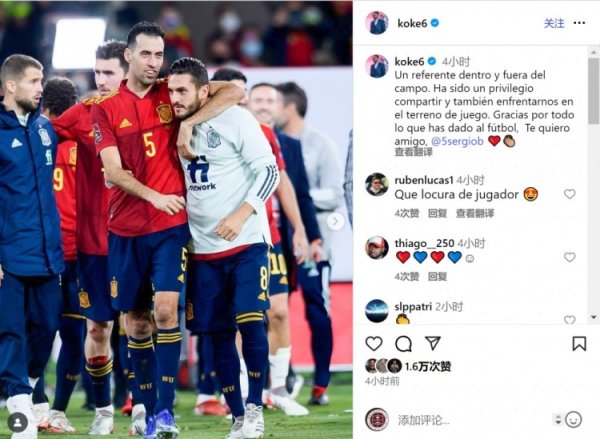Open koke6 profile picture in header
600x439 pixels.
point(377,23)
